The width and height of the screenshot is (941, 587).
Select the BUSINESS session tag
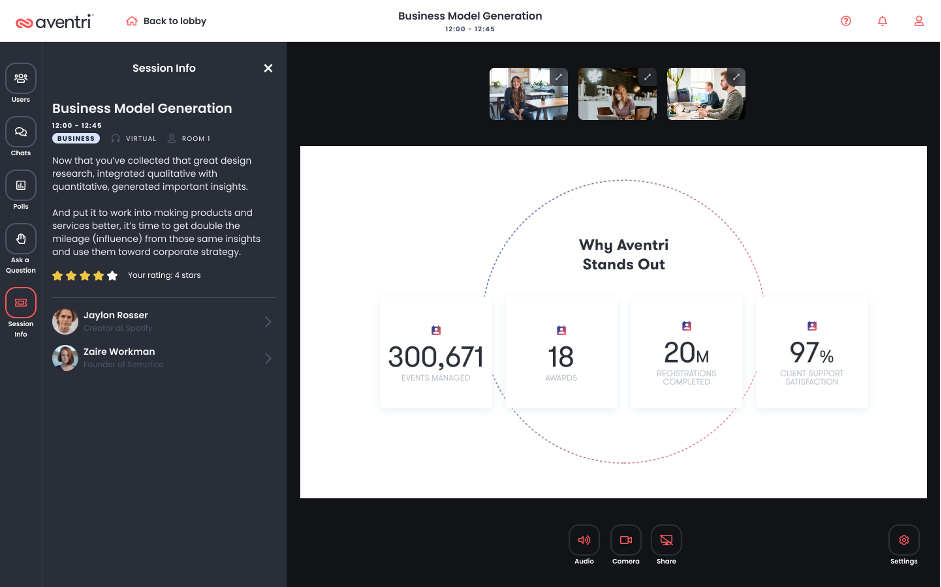[75, 138]
